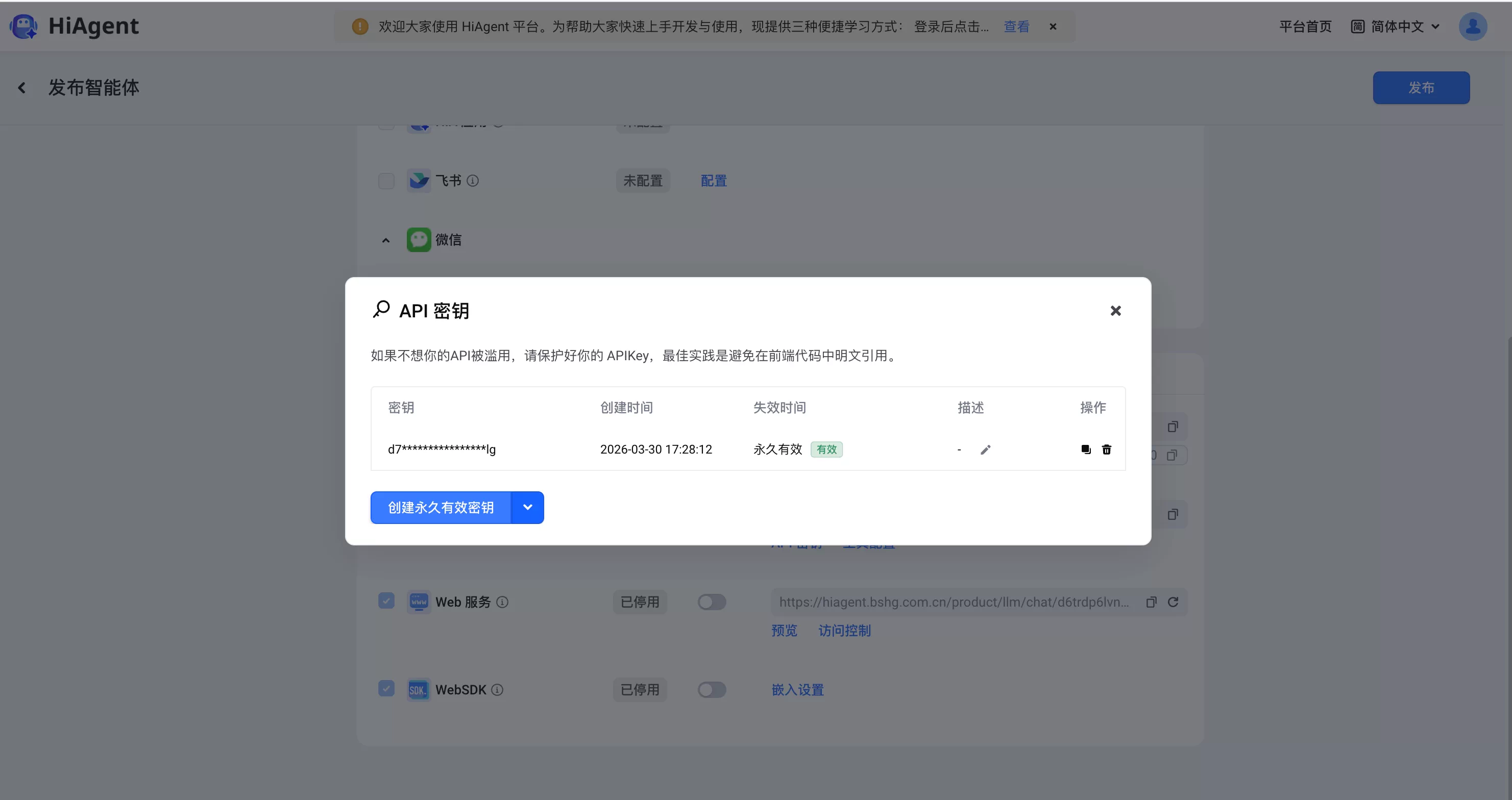The height and width of the screenshot is (800, 1512).
Task: Copy the Web 服务 URL
Action: tap(1152, 603)
